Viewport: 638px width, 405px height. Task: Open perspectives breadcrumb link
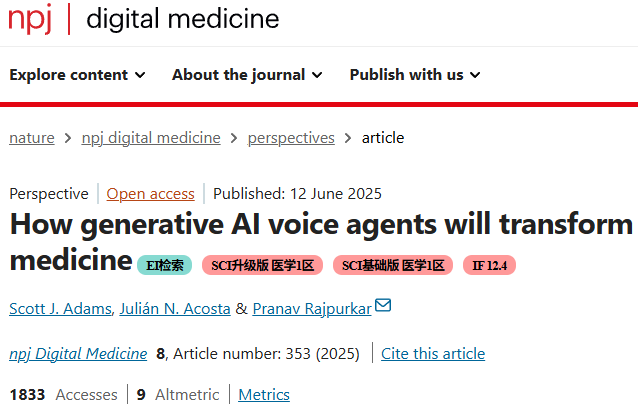tap(291, 138)
